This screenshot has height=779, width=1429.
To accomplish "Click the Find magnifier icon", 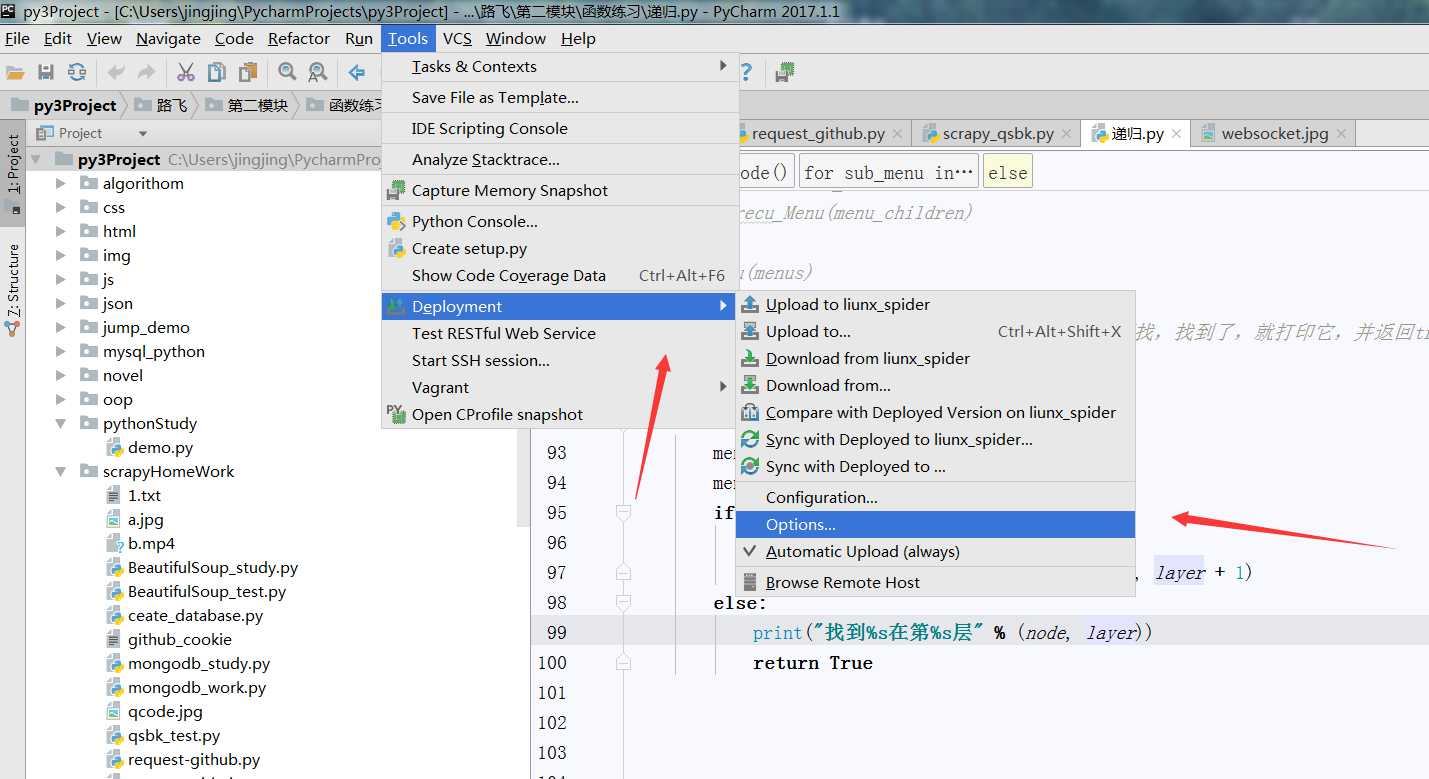I will 287,72.
